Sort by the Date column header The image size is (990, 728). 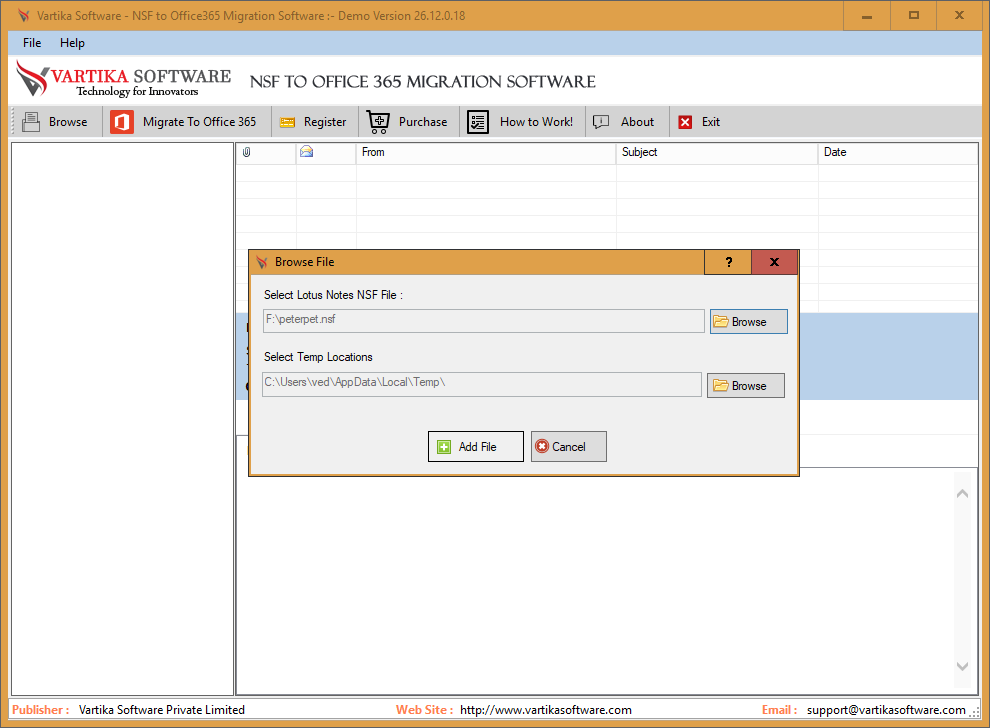tap(898, 152)
